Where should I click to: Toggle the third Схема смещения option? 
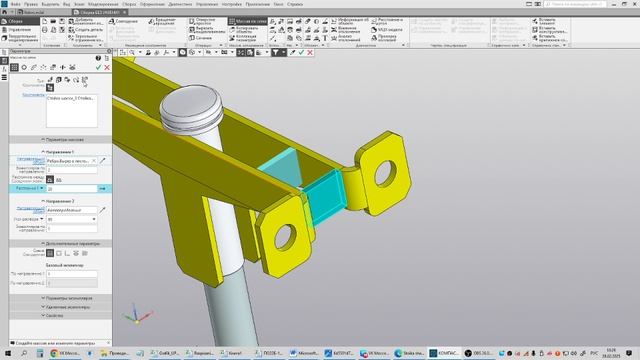pyautogui.click(x=67, y=253)
